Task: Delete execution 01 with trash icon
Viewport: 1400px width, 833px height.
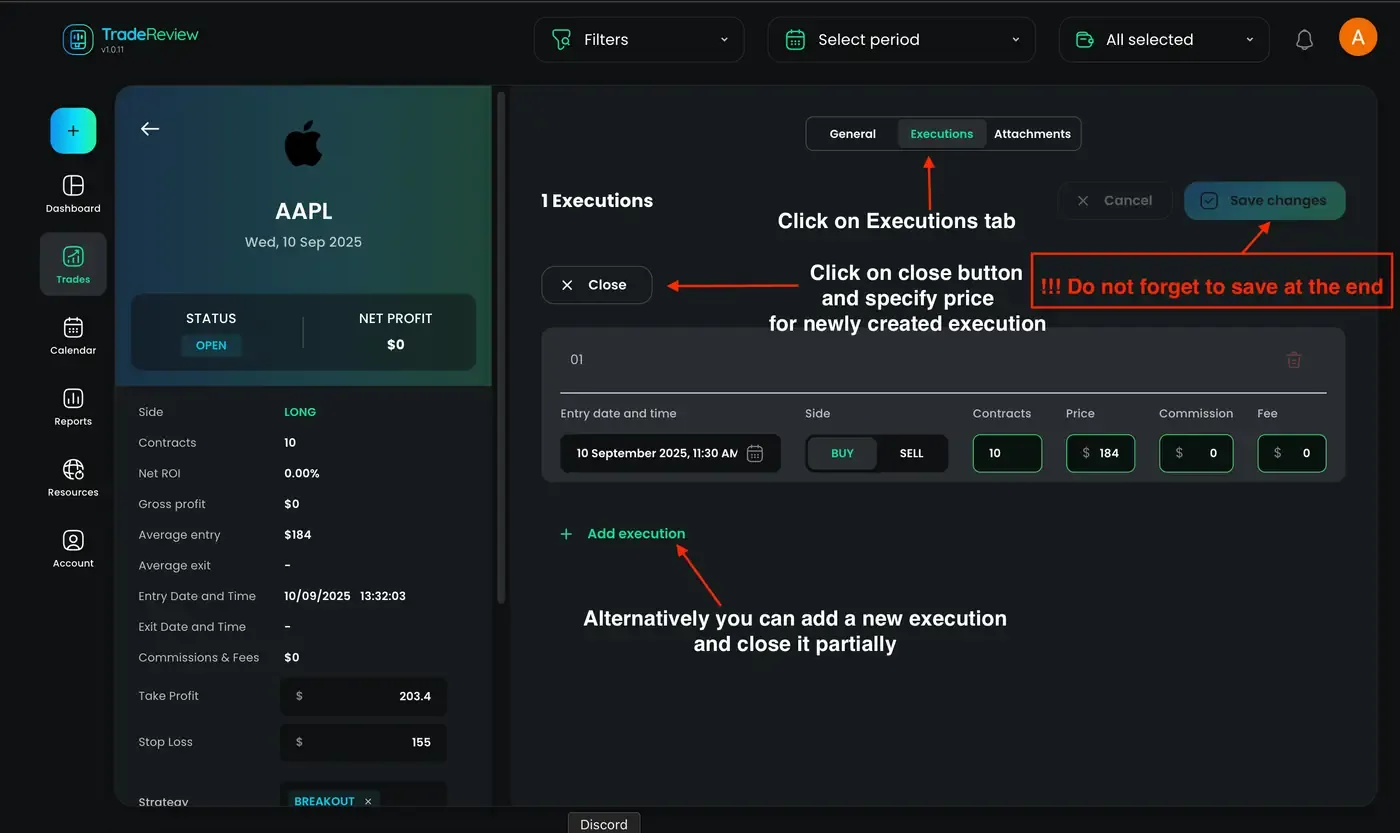Action: pos(1294,360)
